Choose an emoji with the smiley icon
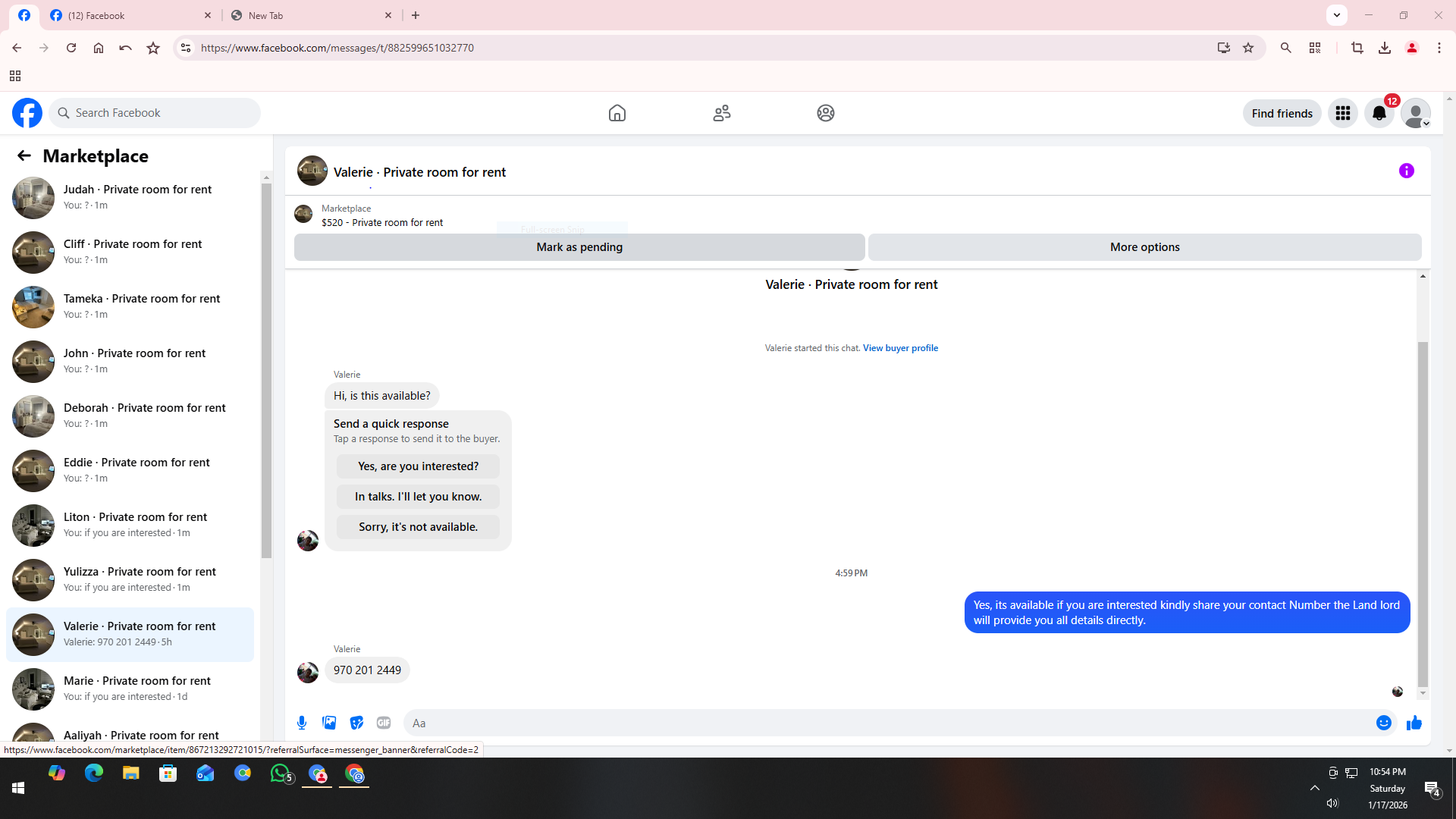Screen dimensions: 1456x819 1383,723
